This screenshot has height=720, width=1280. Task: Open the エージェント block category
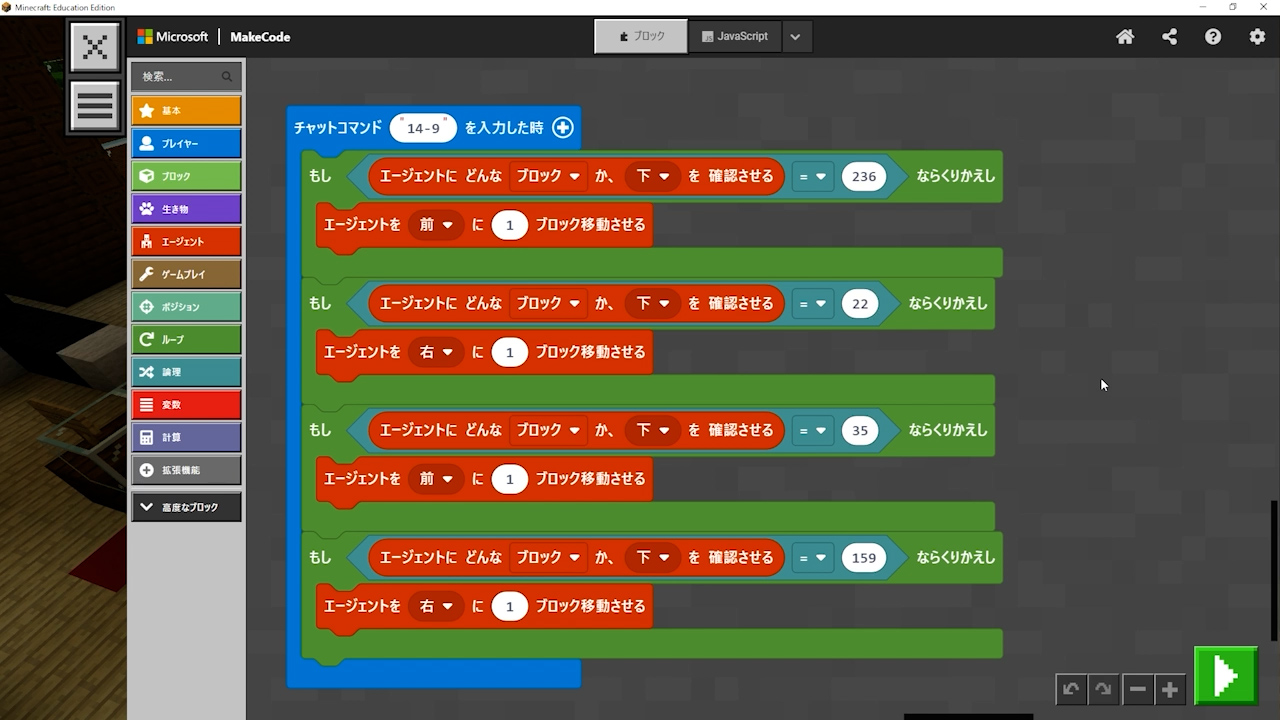[186, 242]
